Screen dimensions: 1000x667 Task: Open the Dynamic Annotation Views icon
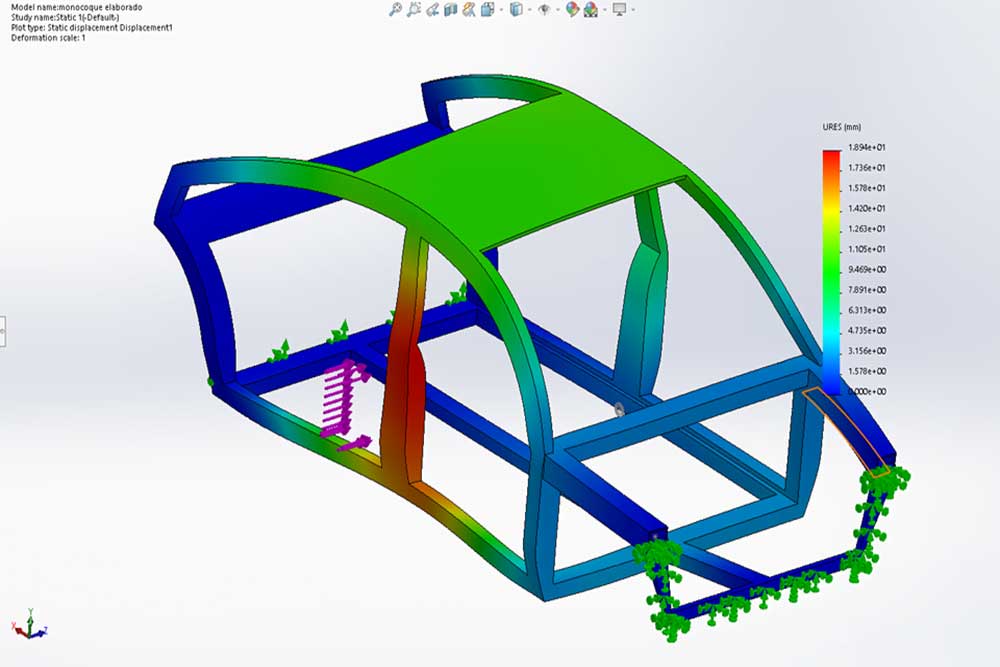click(x=468, y=10)
